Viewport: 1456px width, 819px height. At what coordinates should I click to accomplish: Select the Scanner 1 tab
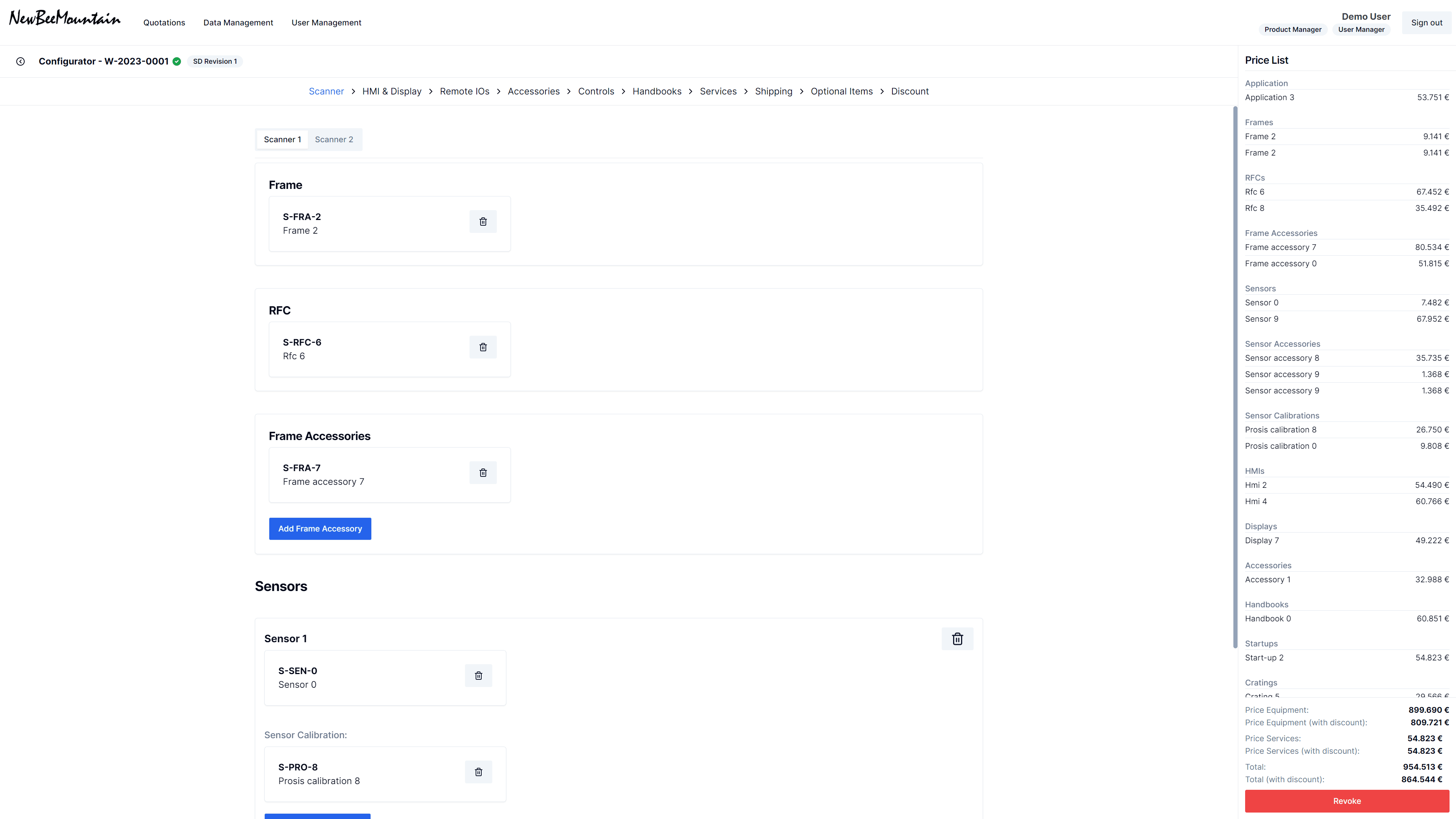[282, 140]
